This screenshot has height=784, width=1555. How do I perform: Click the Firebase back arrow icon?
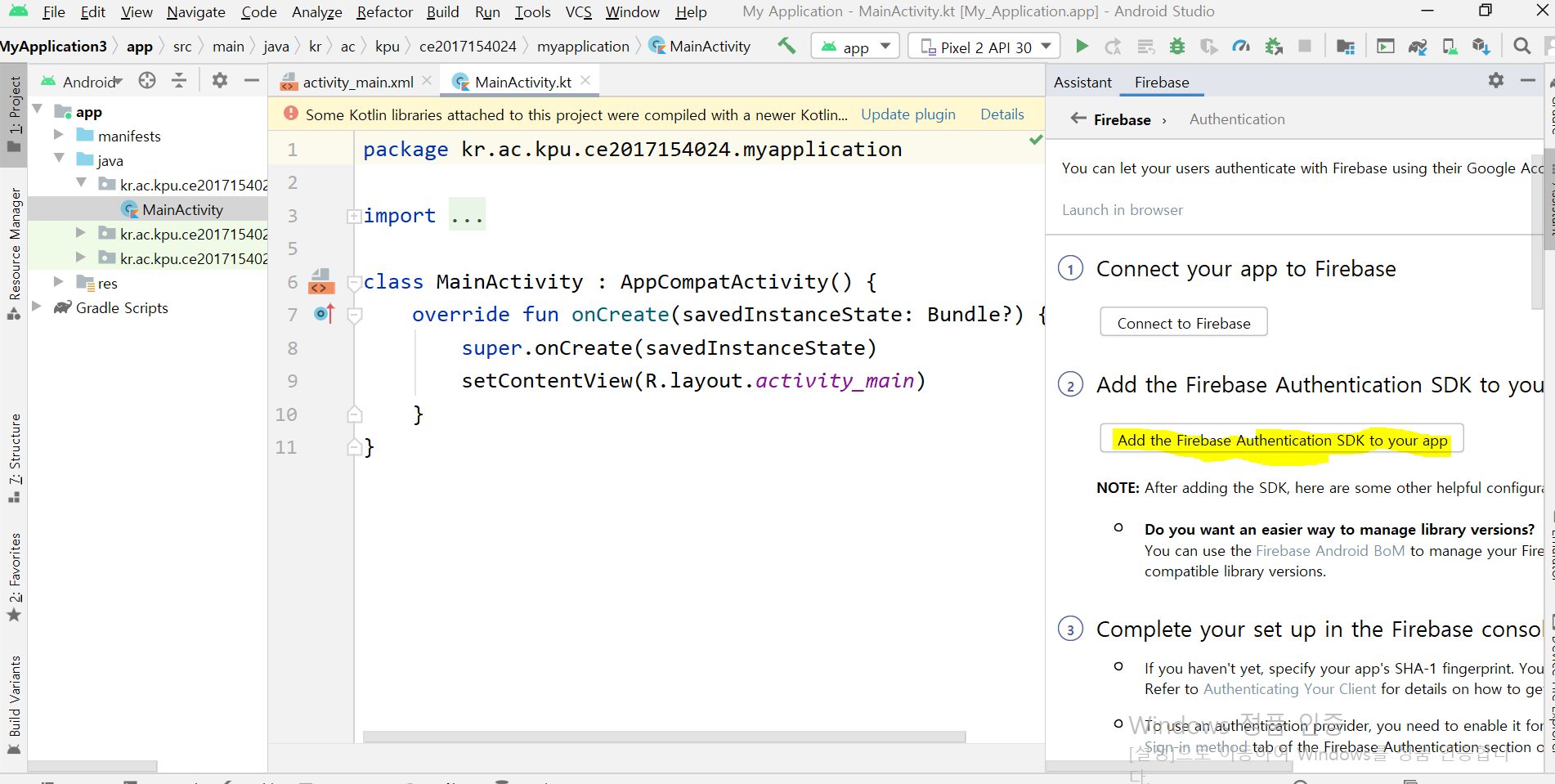[1078, 119]
